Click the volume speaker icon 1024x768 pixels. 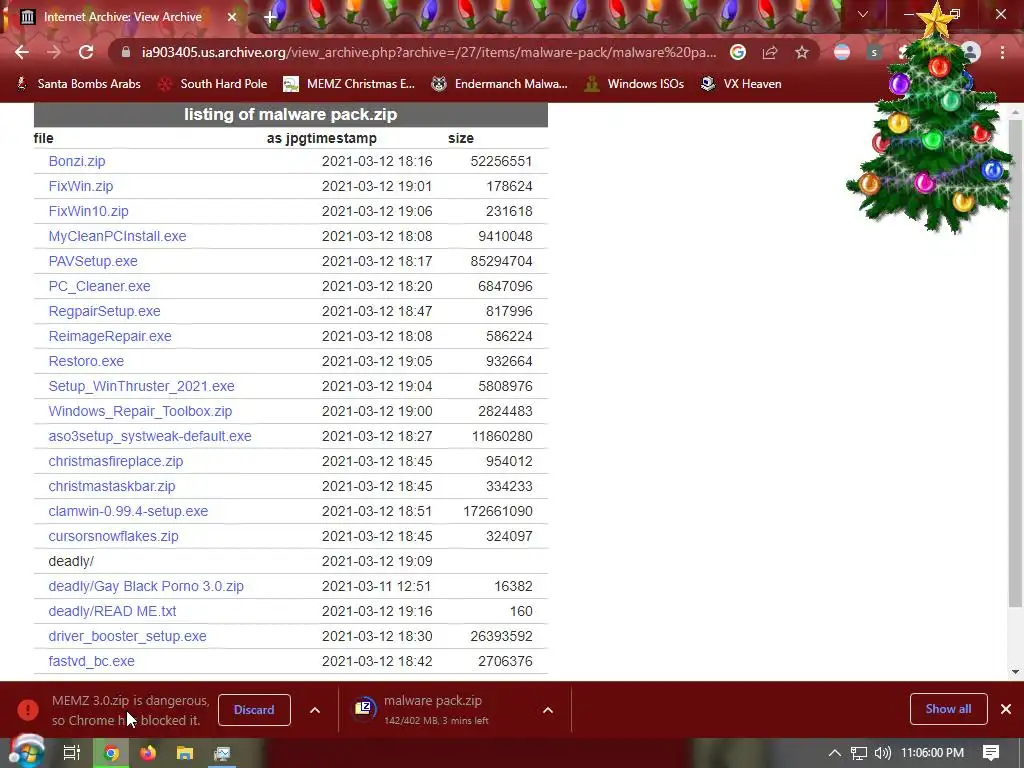tap(882, 753)
